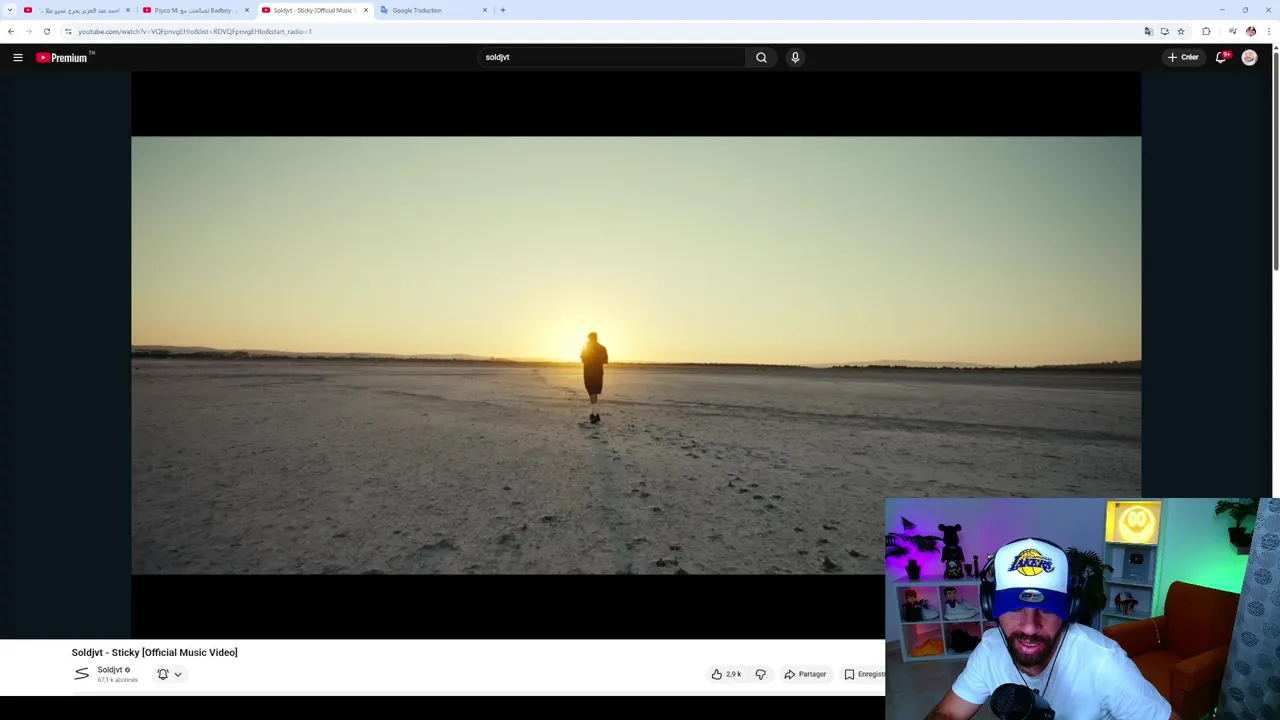Switch to the Psyco M Badboy tab

tap(196, 10)
